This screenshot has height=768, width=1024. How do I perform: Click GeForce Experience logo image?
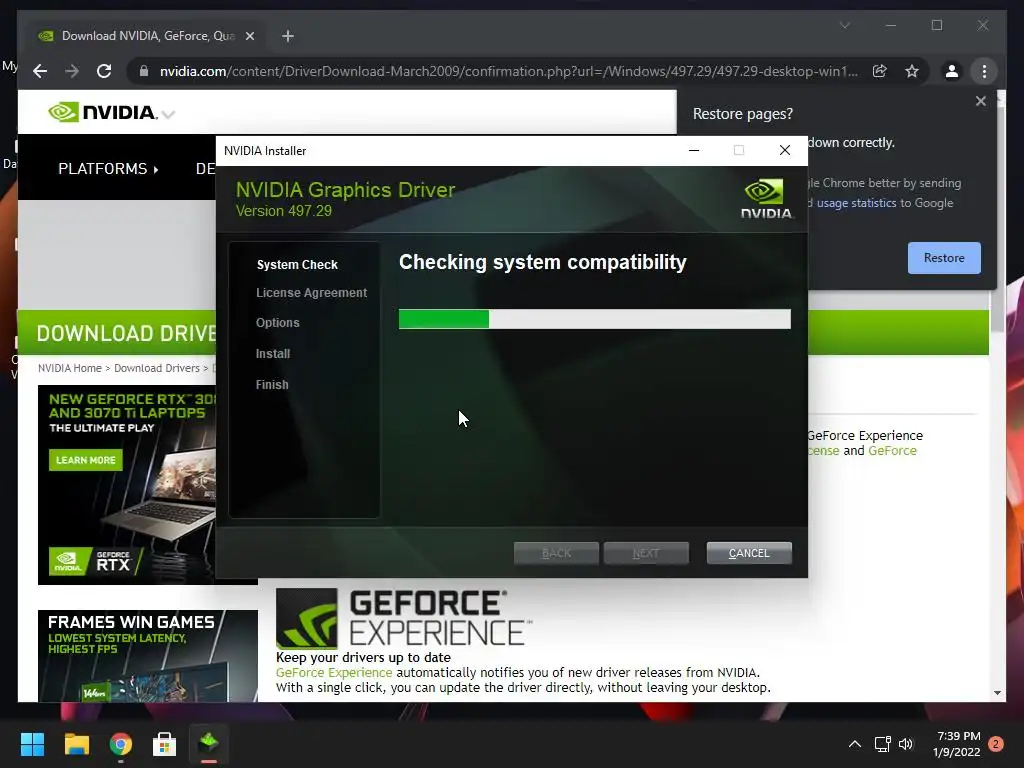point(404,618)
